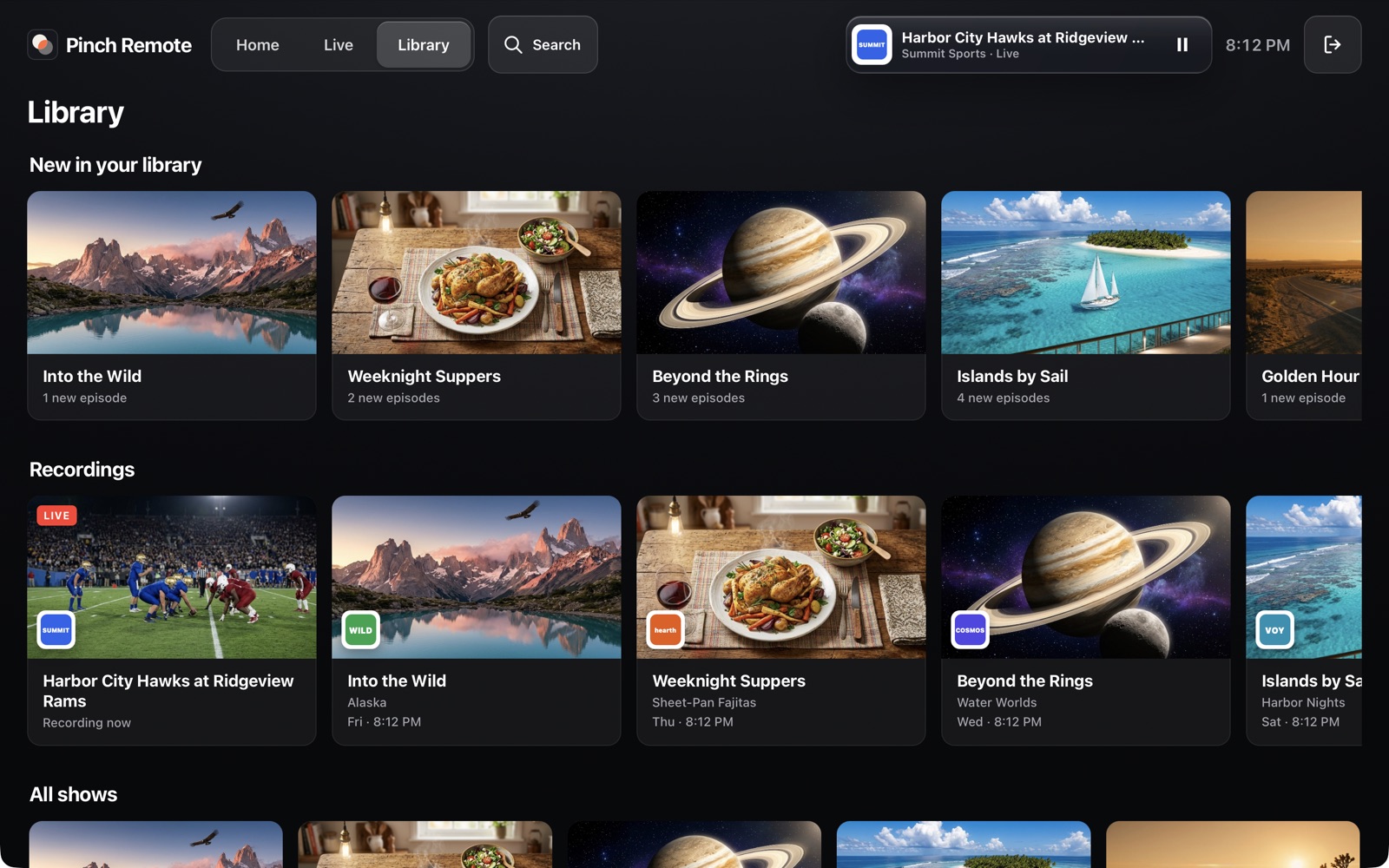Image resolution: width=1389 pixels, height=868 pixels.
Task: Click the Thu · 8:12 PM recording time
Action: pos(693,722)
